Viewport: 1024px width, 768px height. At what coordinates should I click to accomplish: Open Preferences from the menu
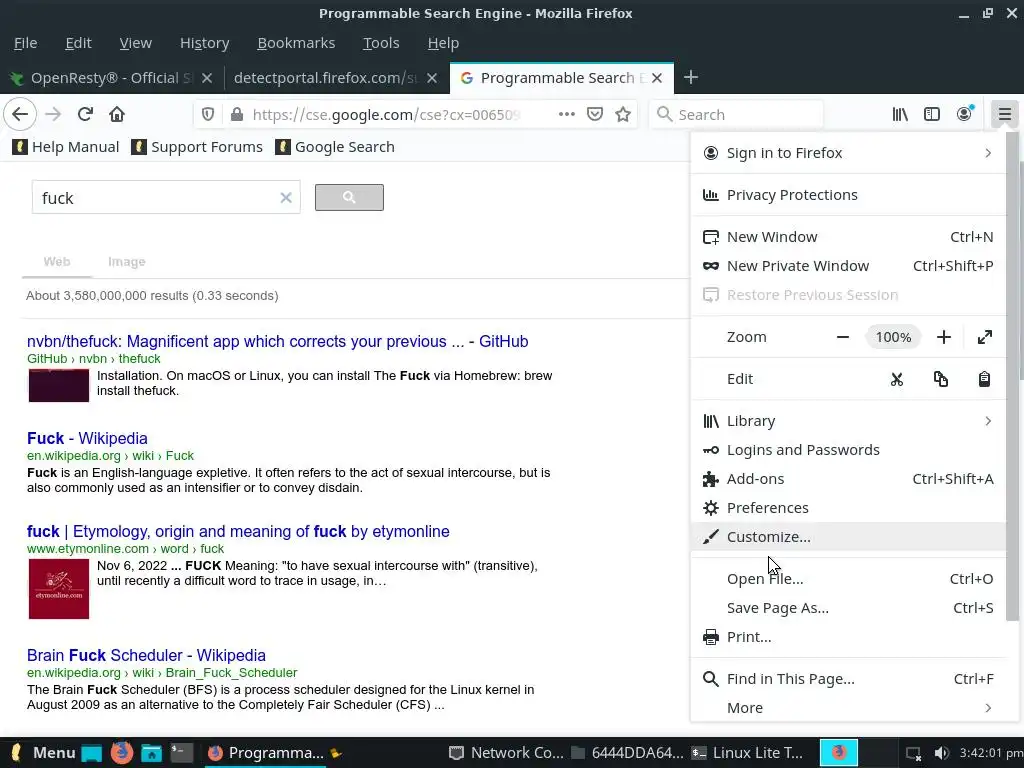[848, 507]
